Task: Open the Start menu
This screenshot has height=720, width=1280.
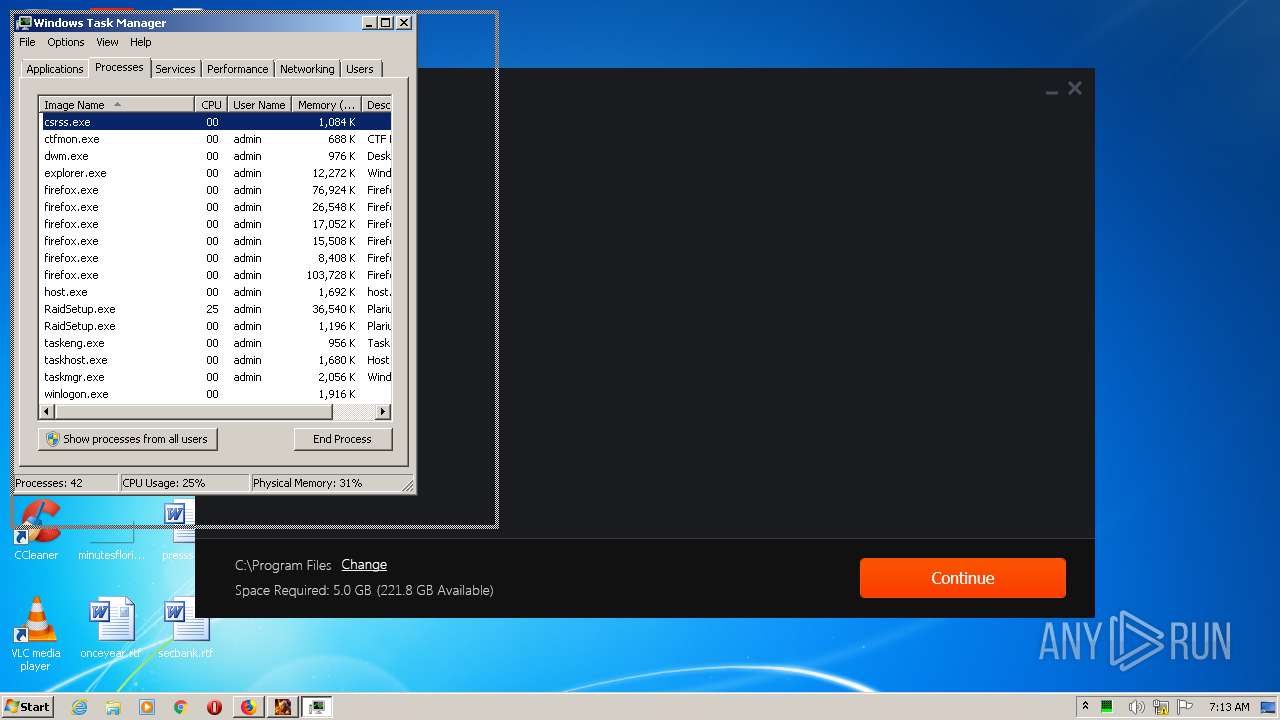Action: pyautogui.click(x=27, y=707)
